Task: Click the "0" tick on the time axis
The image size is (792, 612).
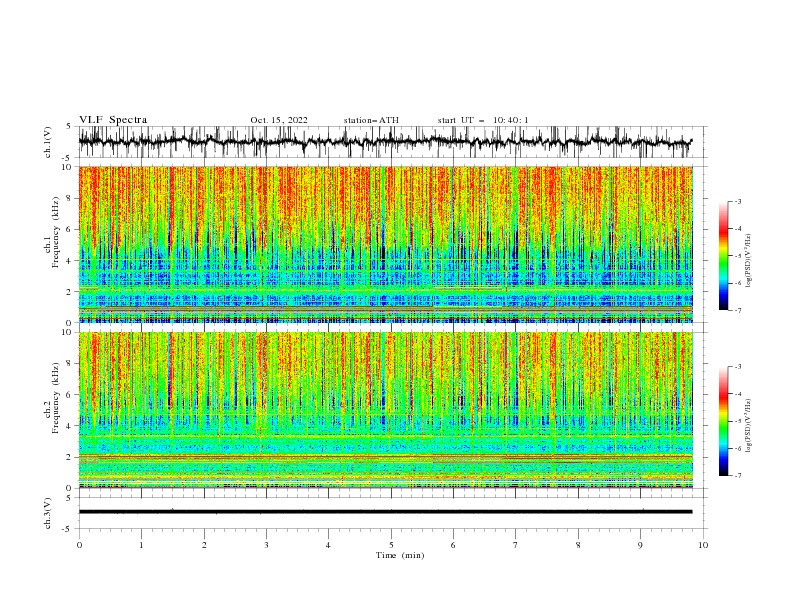Action: [x=79, y=545]
